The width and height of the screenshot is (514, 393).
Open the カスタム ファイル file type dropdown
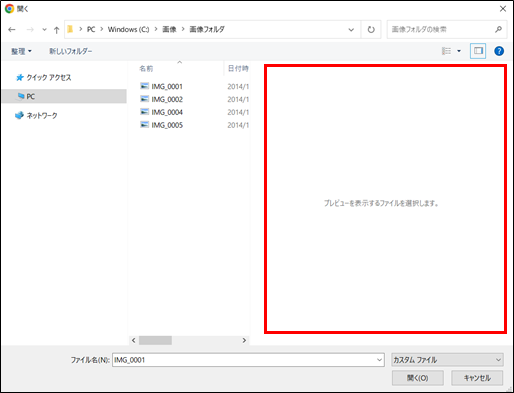click(x=447, y=360)
